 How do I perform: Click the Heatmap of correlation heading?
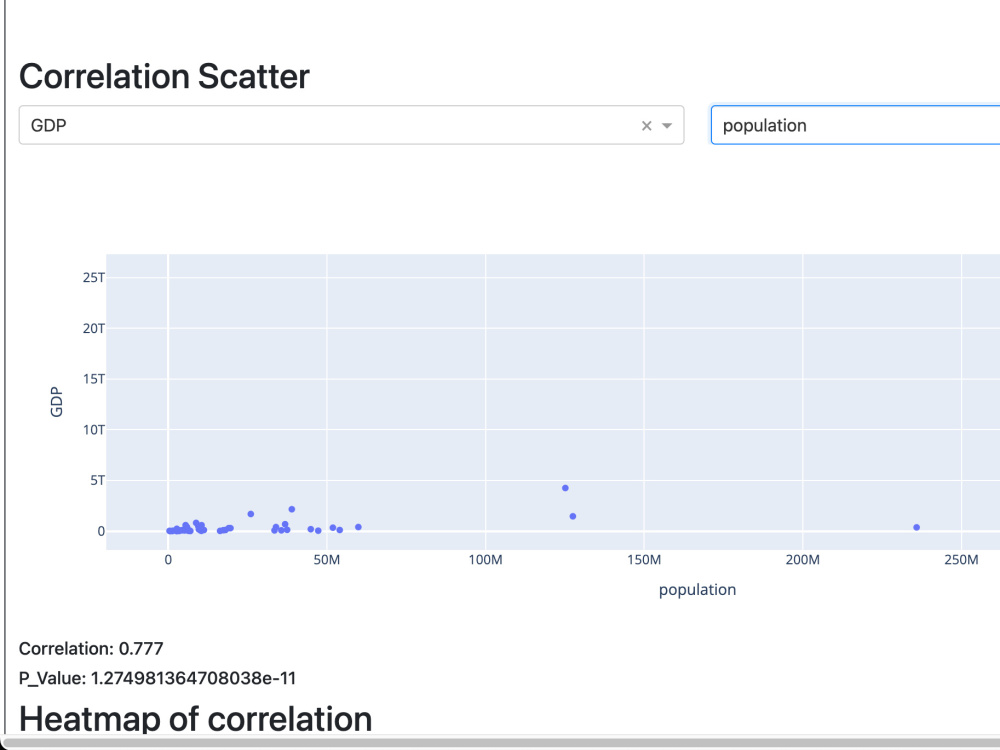pos(195,719)
